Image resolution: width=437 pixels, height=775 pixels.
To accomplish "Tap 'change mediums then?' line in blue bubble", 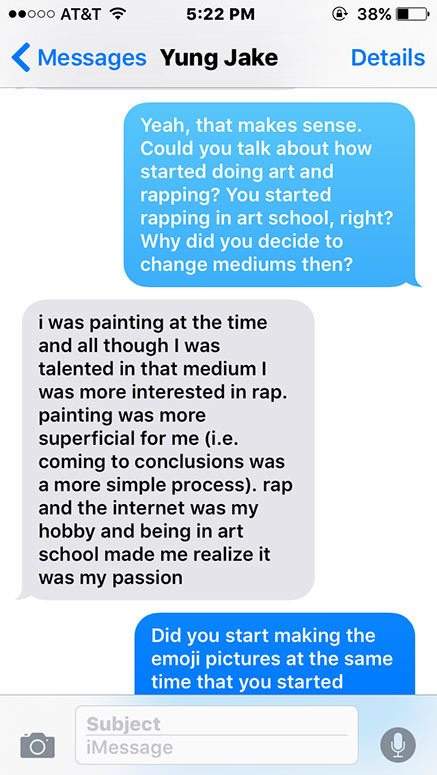I will 246,265.
